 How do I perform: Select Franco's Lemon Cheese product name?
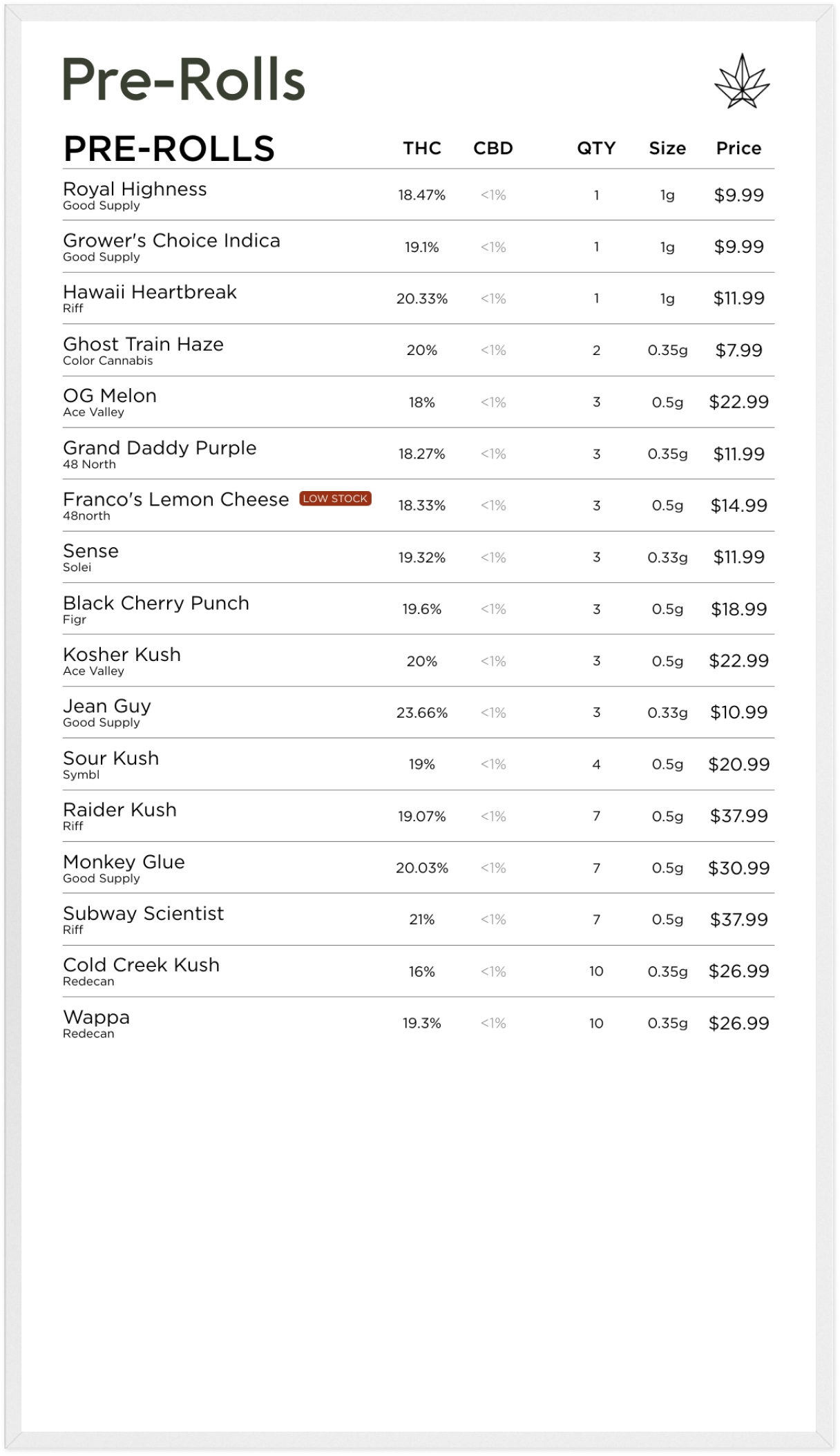176,499
